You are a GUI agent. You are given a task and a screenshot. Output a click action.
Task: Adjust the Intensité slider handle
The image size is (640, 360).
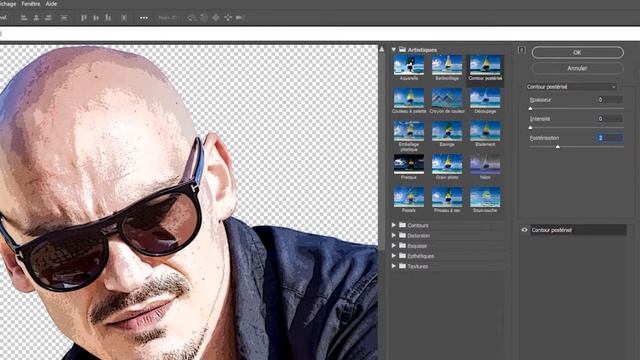530,128
